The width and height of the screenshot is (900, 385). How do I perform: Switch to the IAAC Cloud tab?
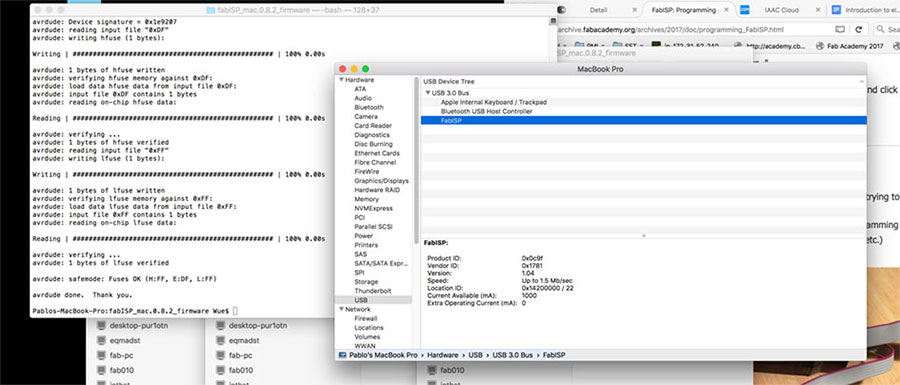point(781,10)
